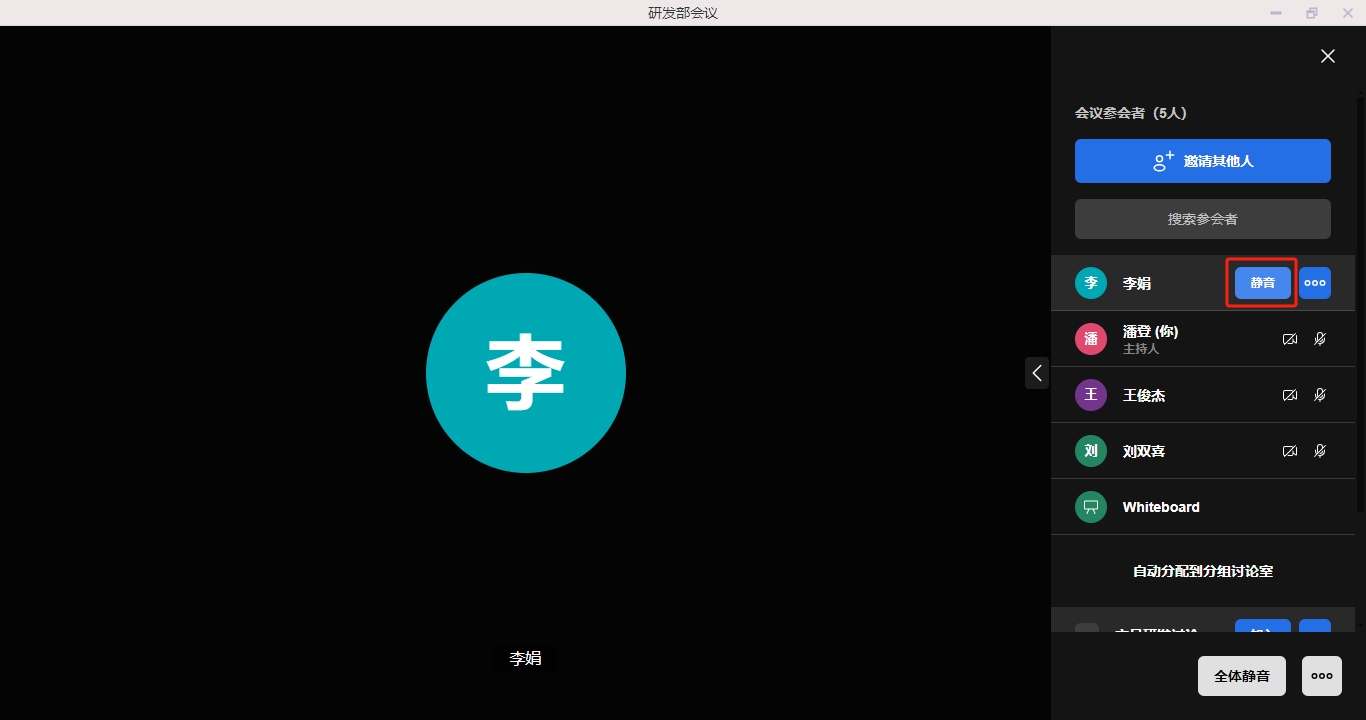Toggle the camera icon for 潘登
This screenshot has width=1366, height=720.
tap(1290, 339)
